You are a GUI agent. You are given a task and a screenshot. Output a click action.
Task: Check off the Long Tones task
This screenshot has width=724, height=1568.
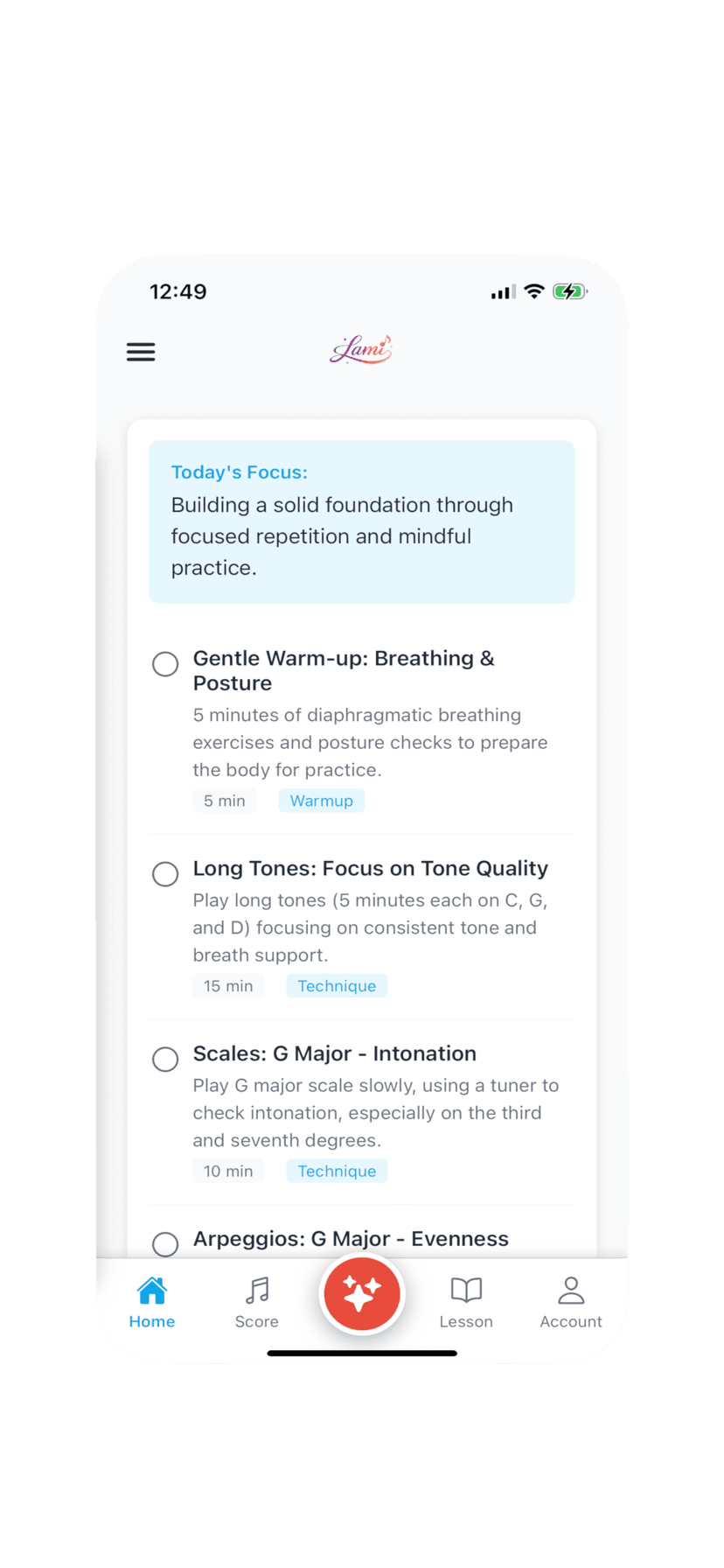click(165, 874)
